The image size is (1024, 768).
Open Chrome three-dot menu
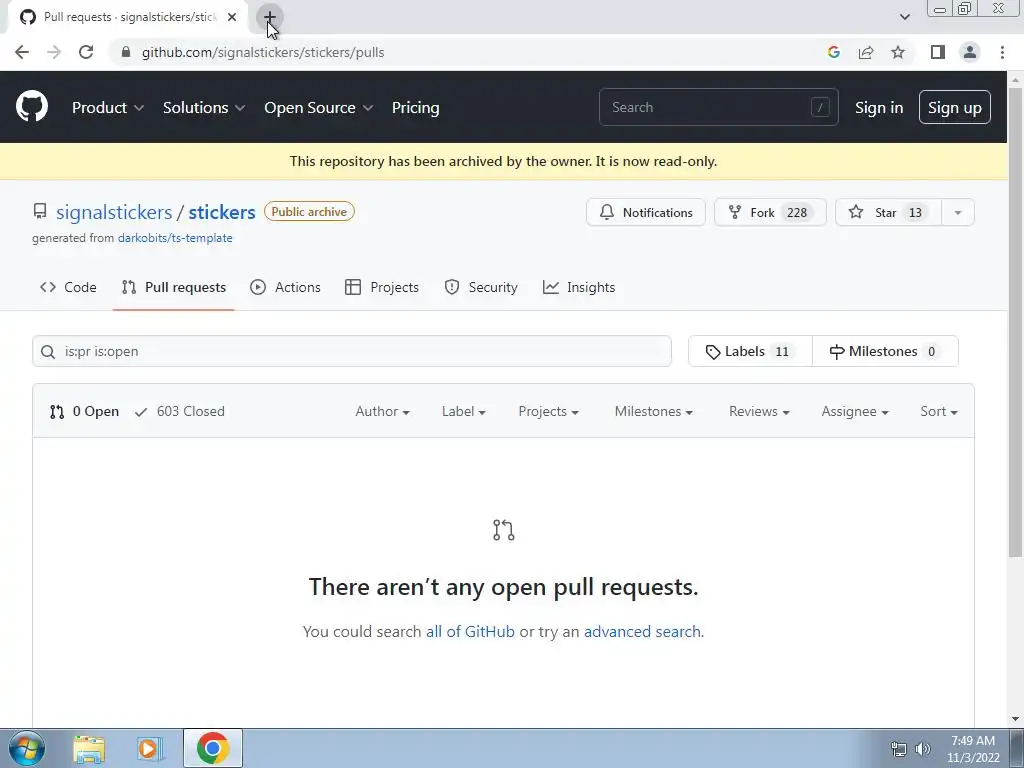1002,52
